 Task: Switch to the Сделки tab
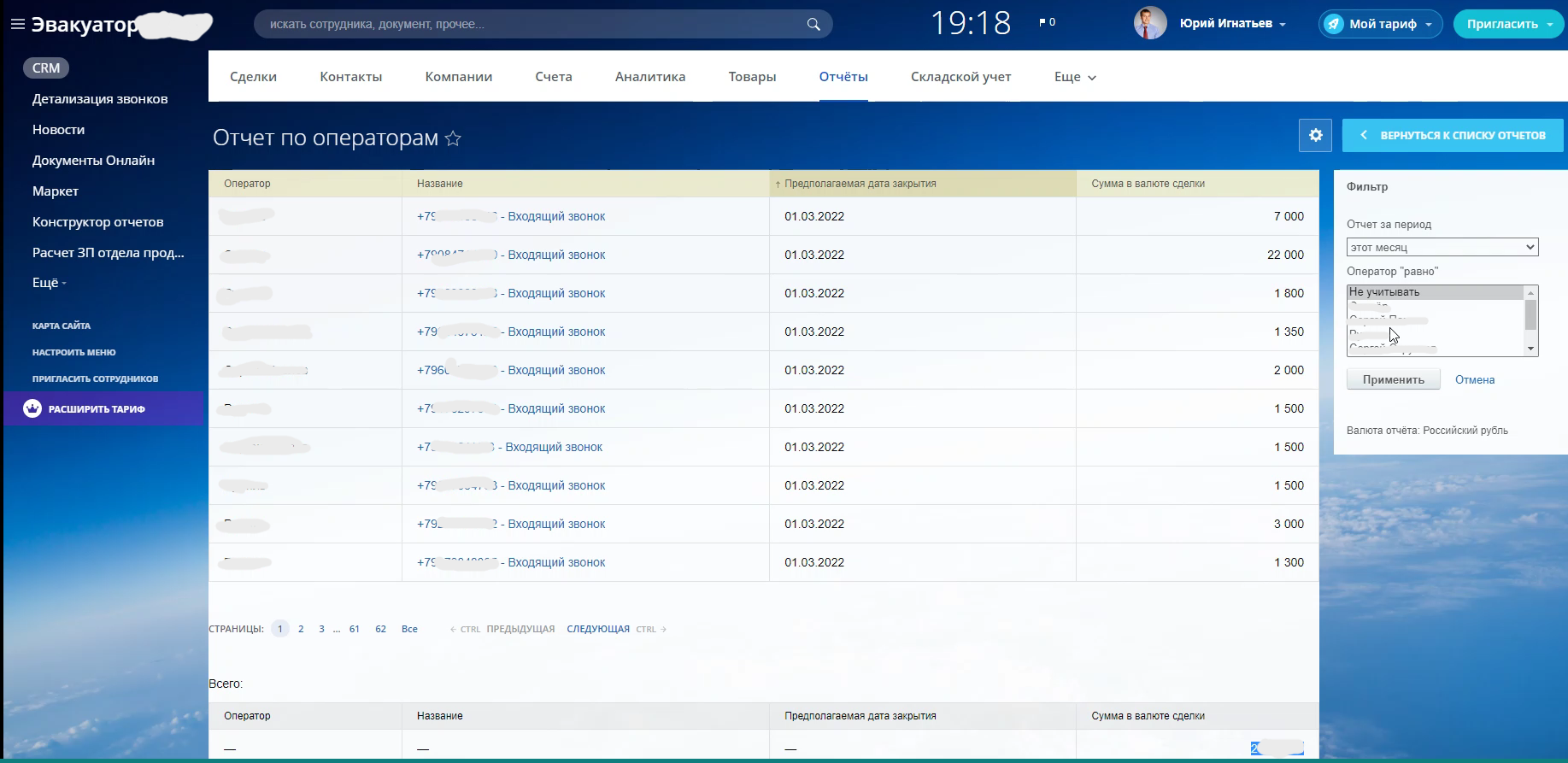253,77
